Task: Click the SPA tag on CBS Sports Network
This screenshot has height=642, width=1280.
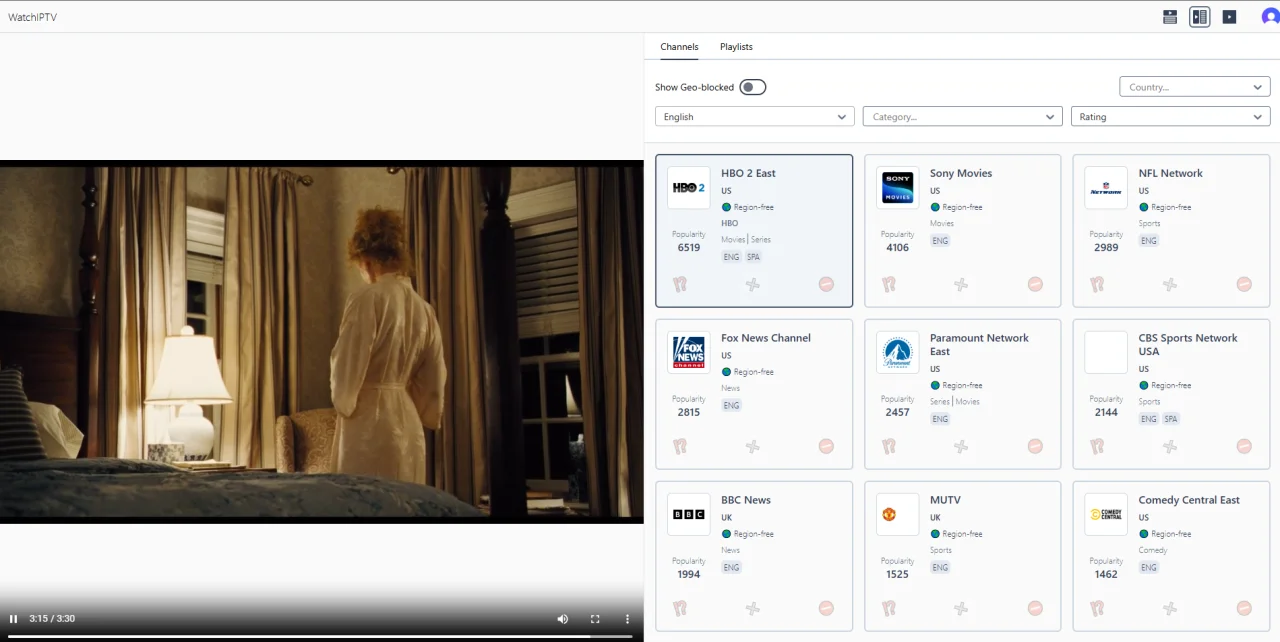Action: 1171,419
